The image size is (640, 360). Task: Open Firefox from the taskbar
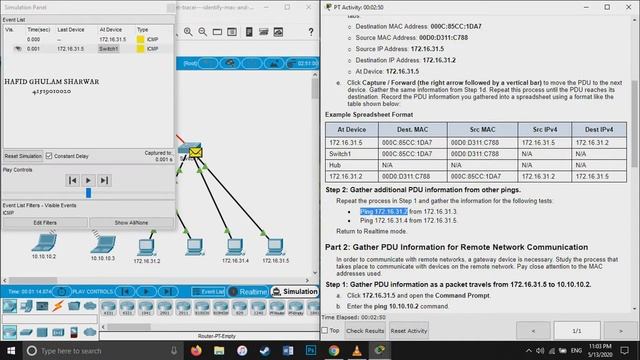(196, 351)
